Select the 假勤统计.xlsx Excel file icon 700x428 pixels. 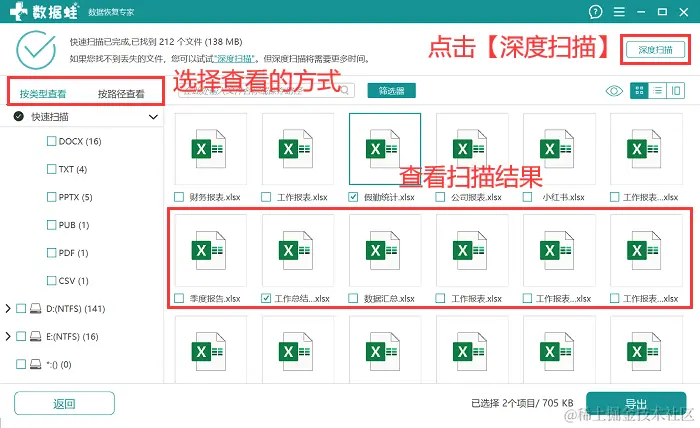[x=383, y=149]
